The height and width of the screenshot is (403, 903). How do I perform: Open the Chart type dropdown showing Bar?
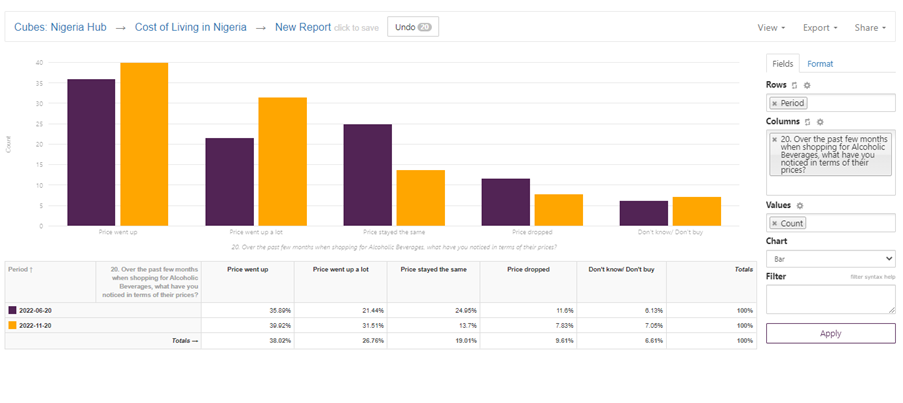[830, 258]
